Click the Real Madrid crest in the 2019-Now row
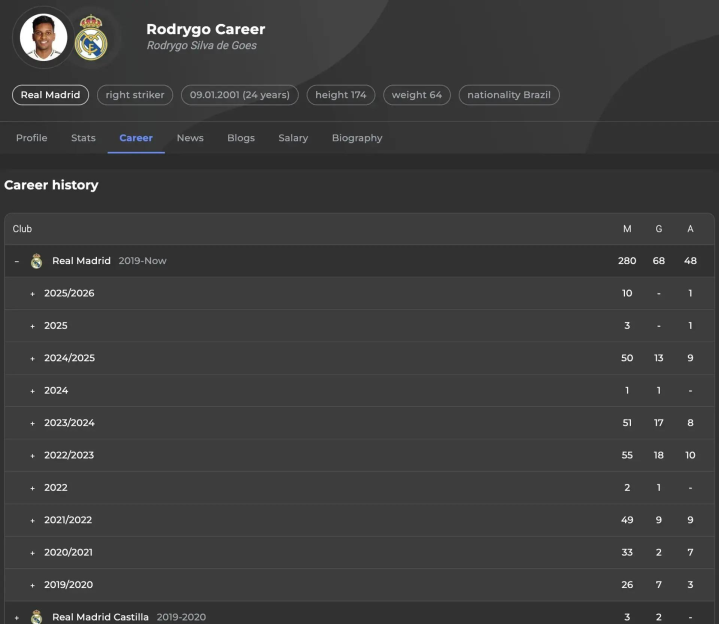 pyautogui.click(x=36, y=261)
